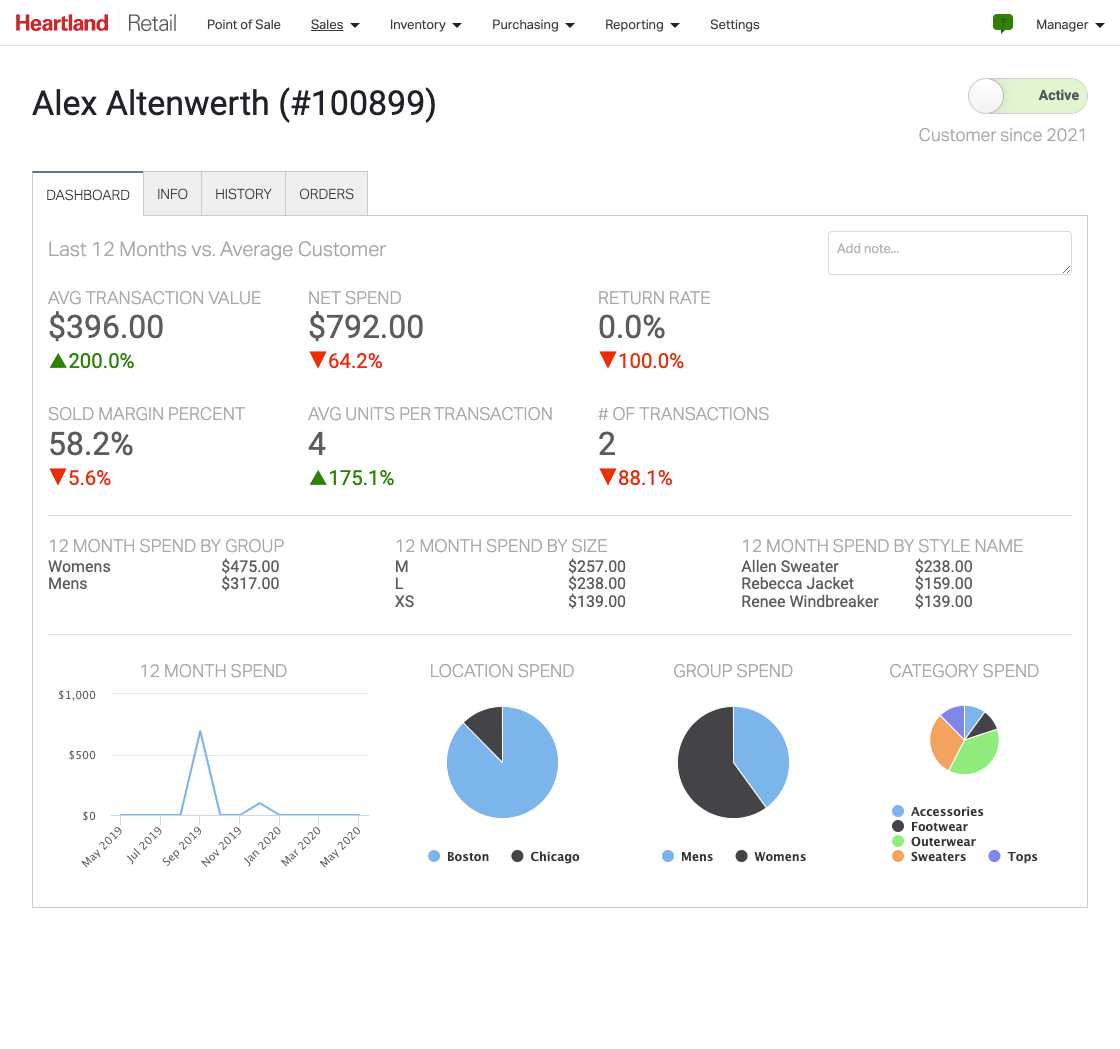The height and width of the screenshot is (1049, 1120).
Task: Click the Boston legend marker
Action: [434, 857]
